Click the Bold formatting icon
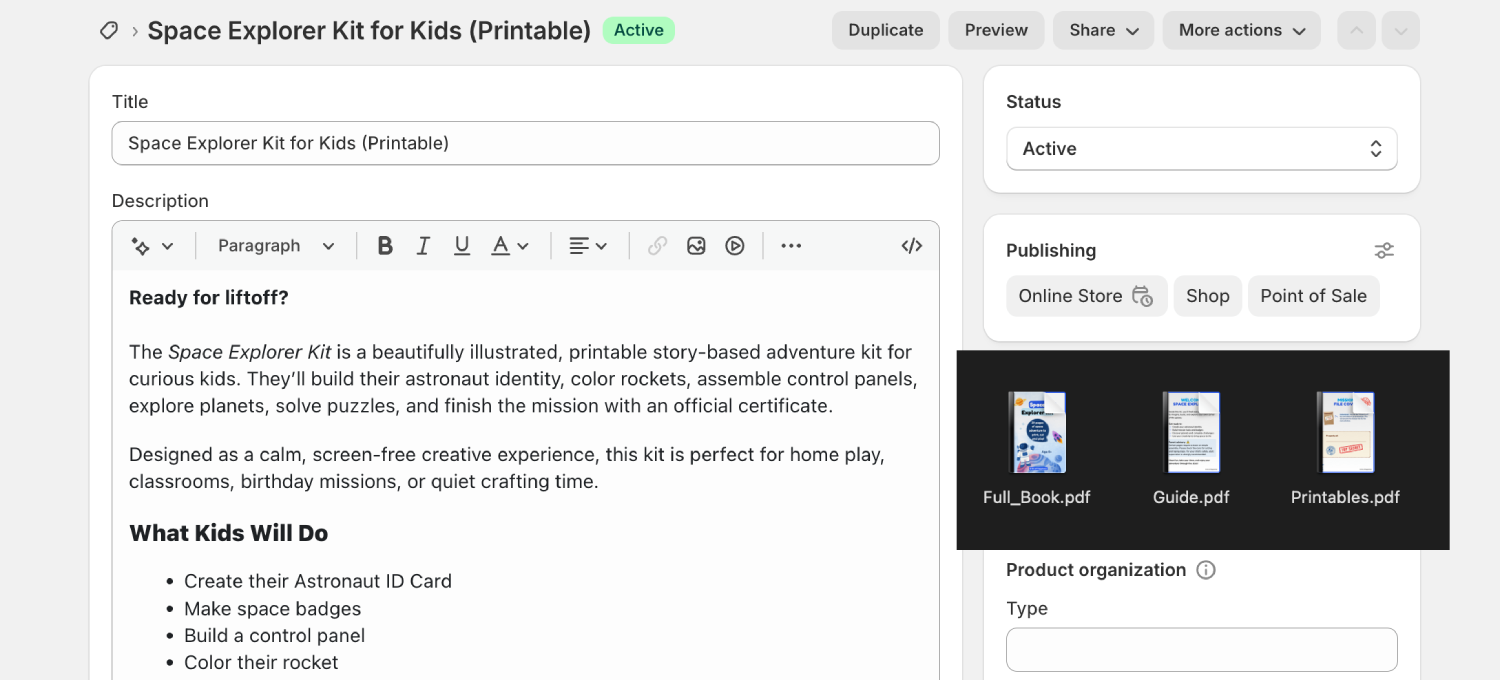Viewport: 1500px width, 680px height. click(385, 246)
